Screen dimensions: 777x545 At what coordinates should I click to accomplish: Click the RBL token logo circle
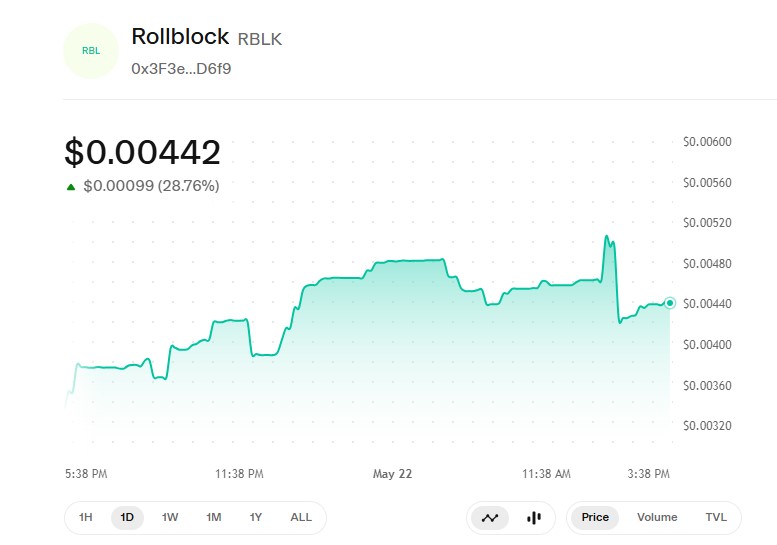91,51
